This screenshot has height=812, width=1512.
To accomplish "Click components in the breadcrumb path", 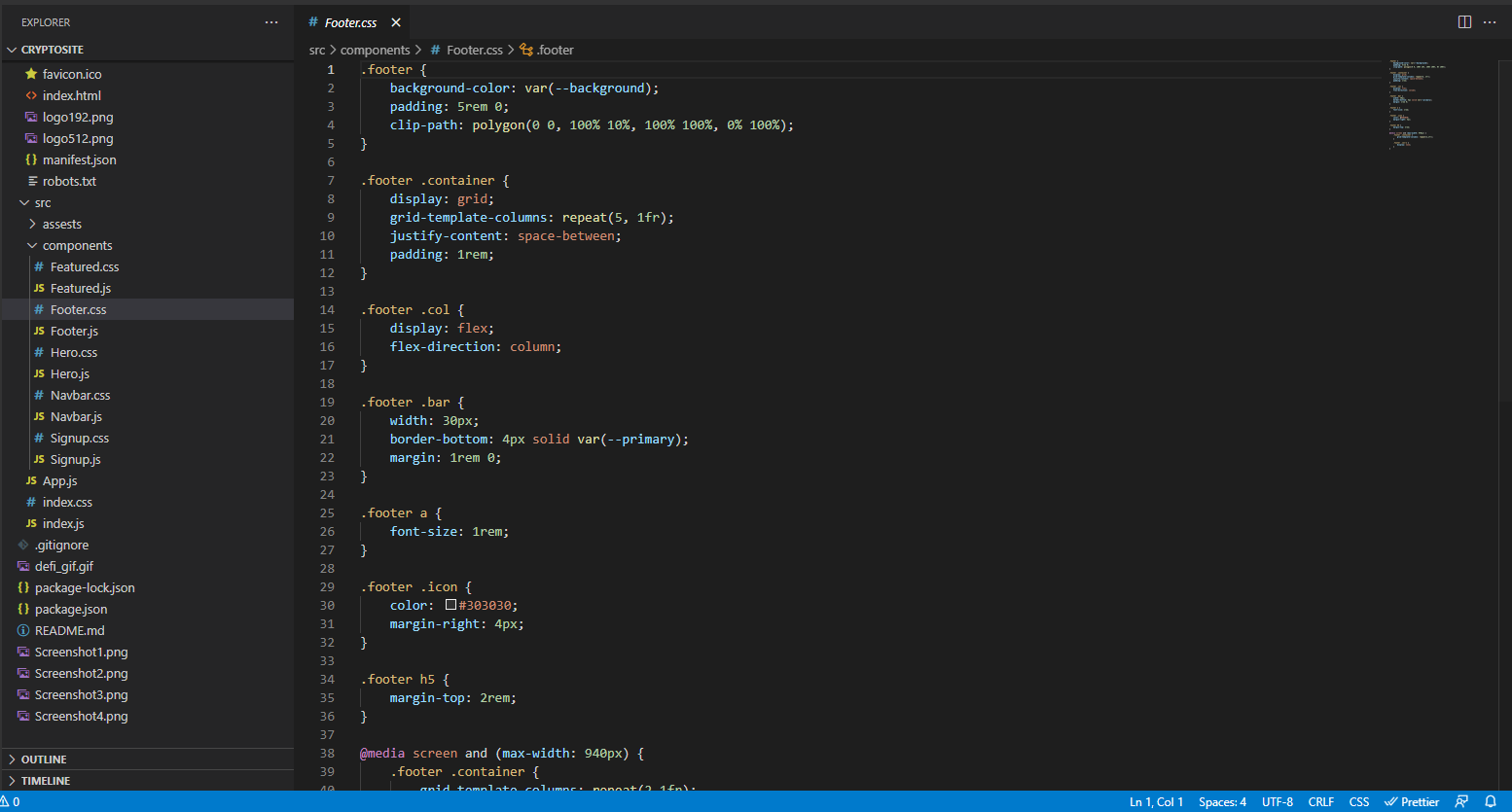I will (x=375, y=51).
